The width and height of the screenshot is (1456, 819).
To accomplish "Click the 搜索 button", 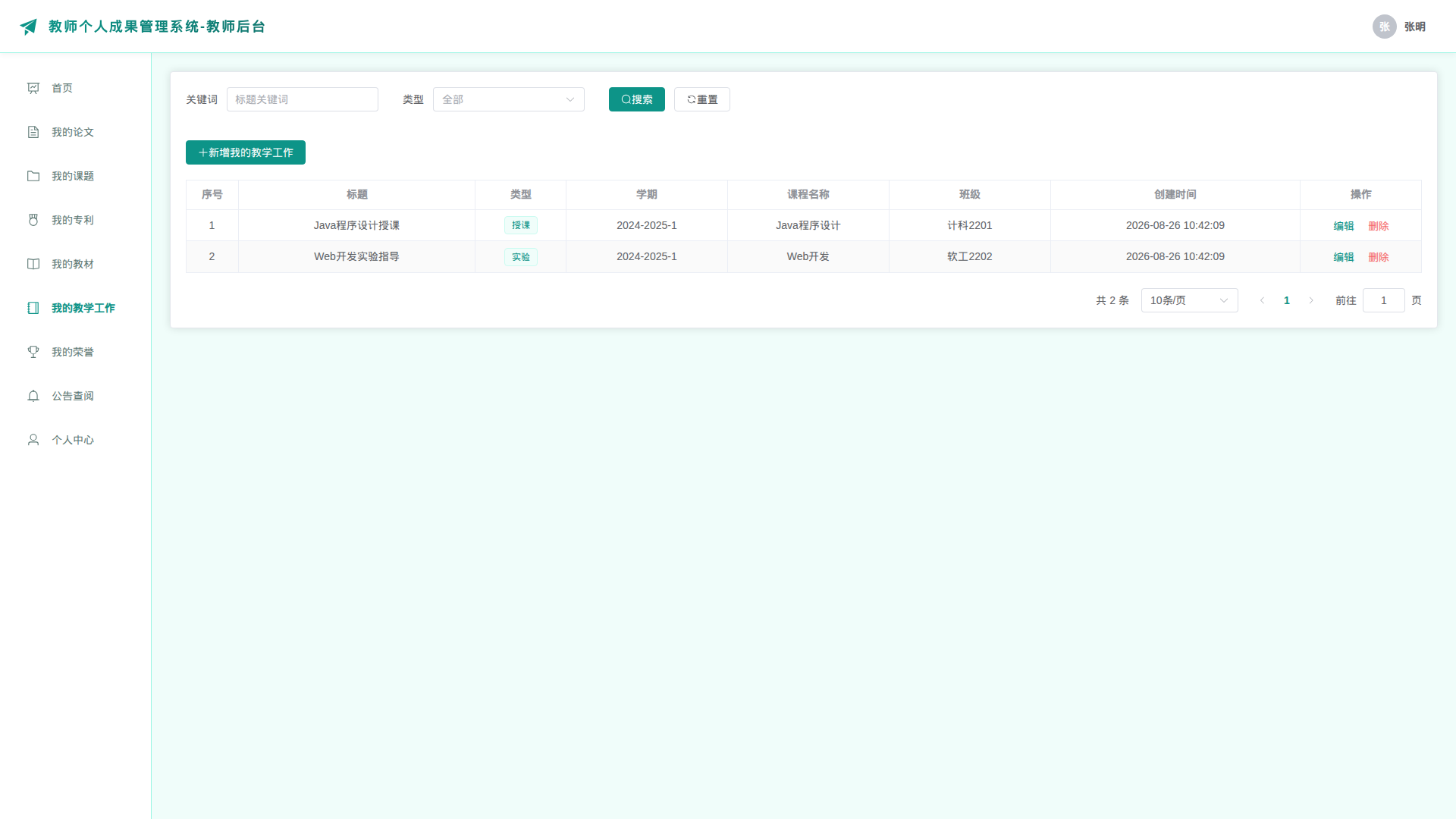I will (637, 99).
